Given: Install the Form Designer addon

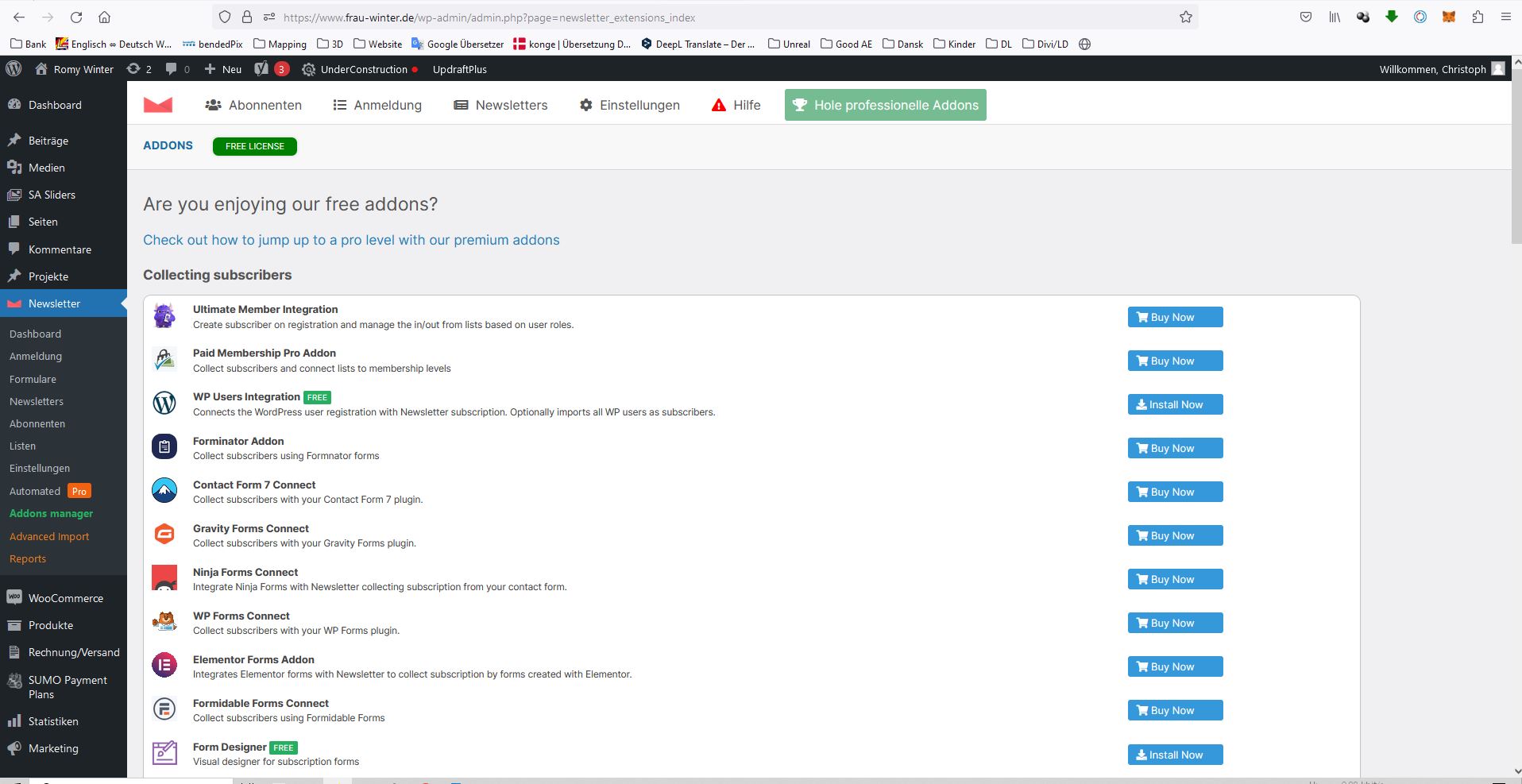Looking at the screenshot, I should coord(1175,755).
